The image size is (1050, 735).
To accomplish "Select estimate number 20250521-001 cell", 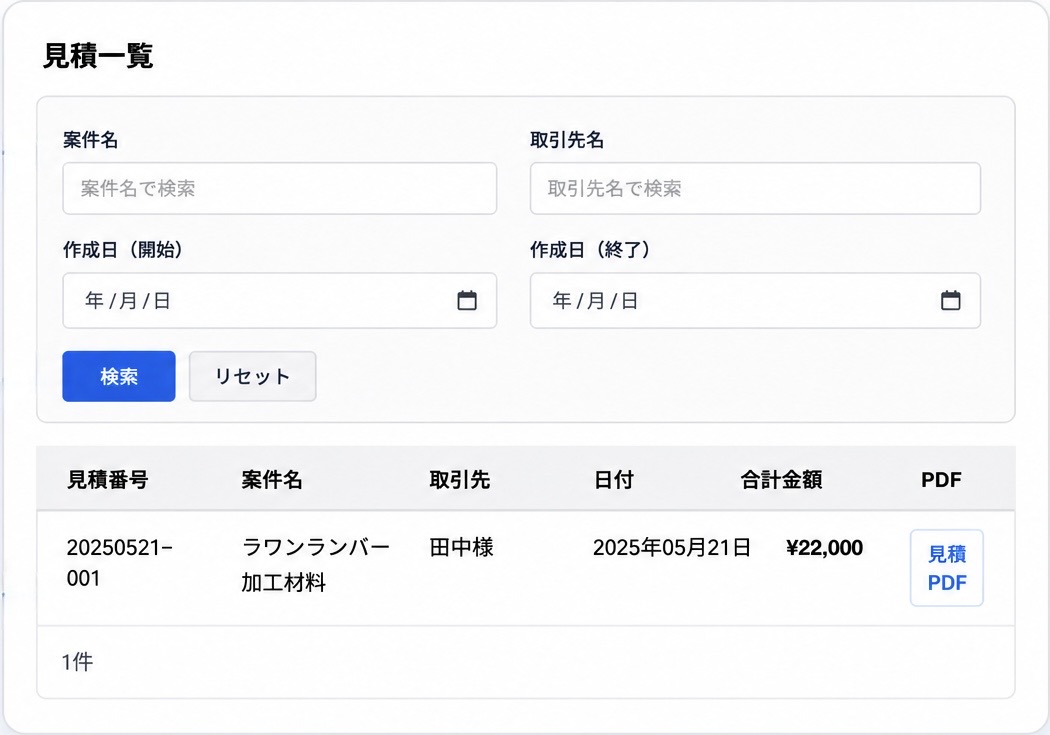I will pyautogui.click(x=120, y=563).
